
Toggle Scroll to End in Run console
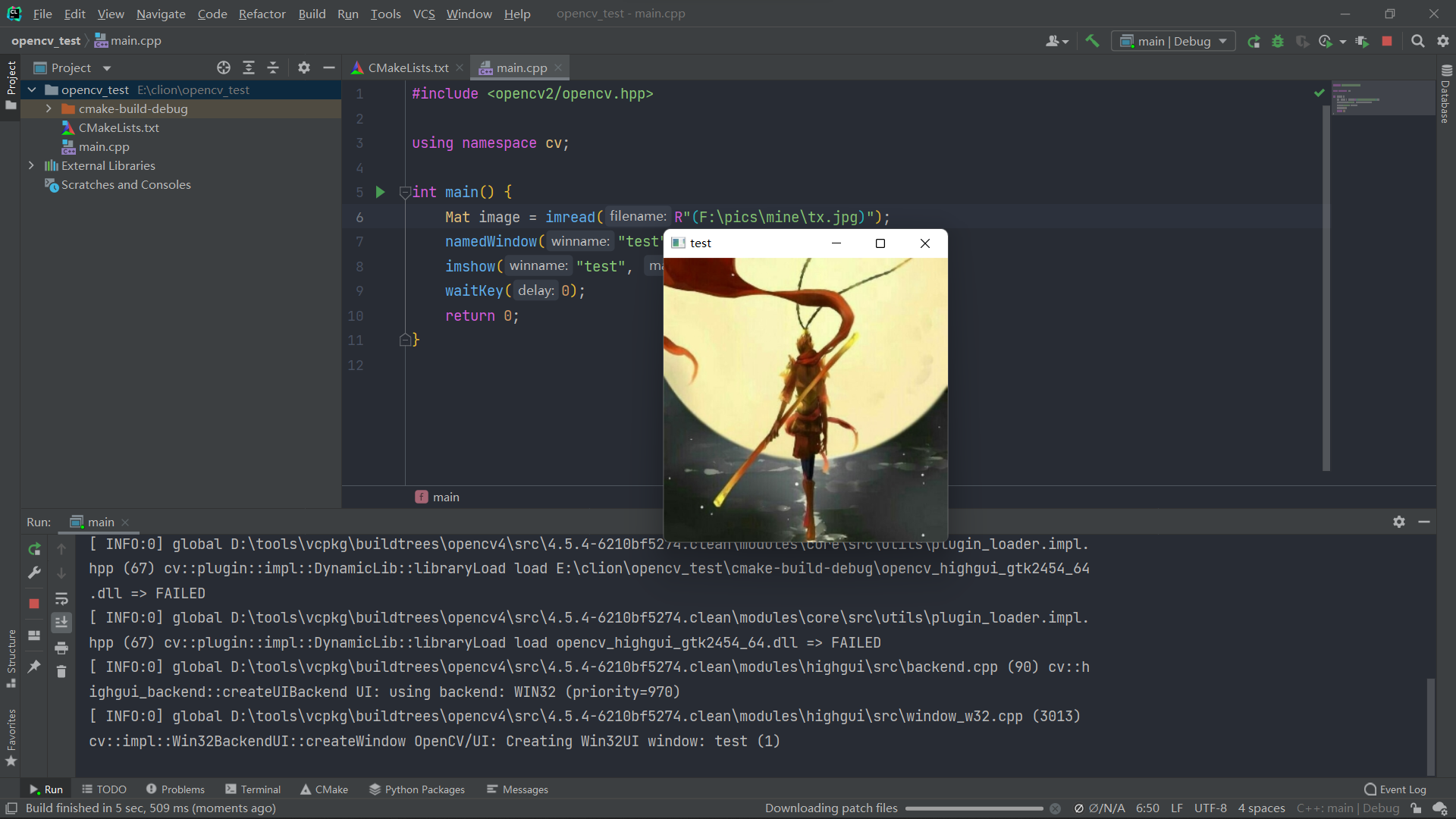click(x=61, y=623)
